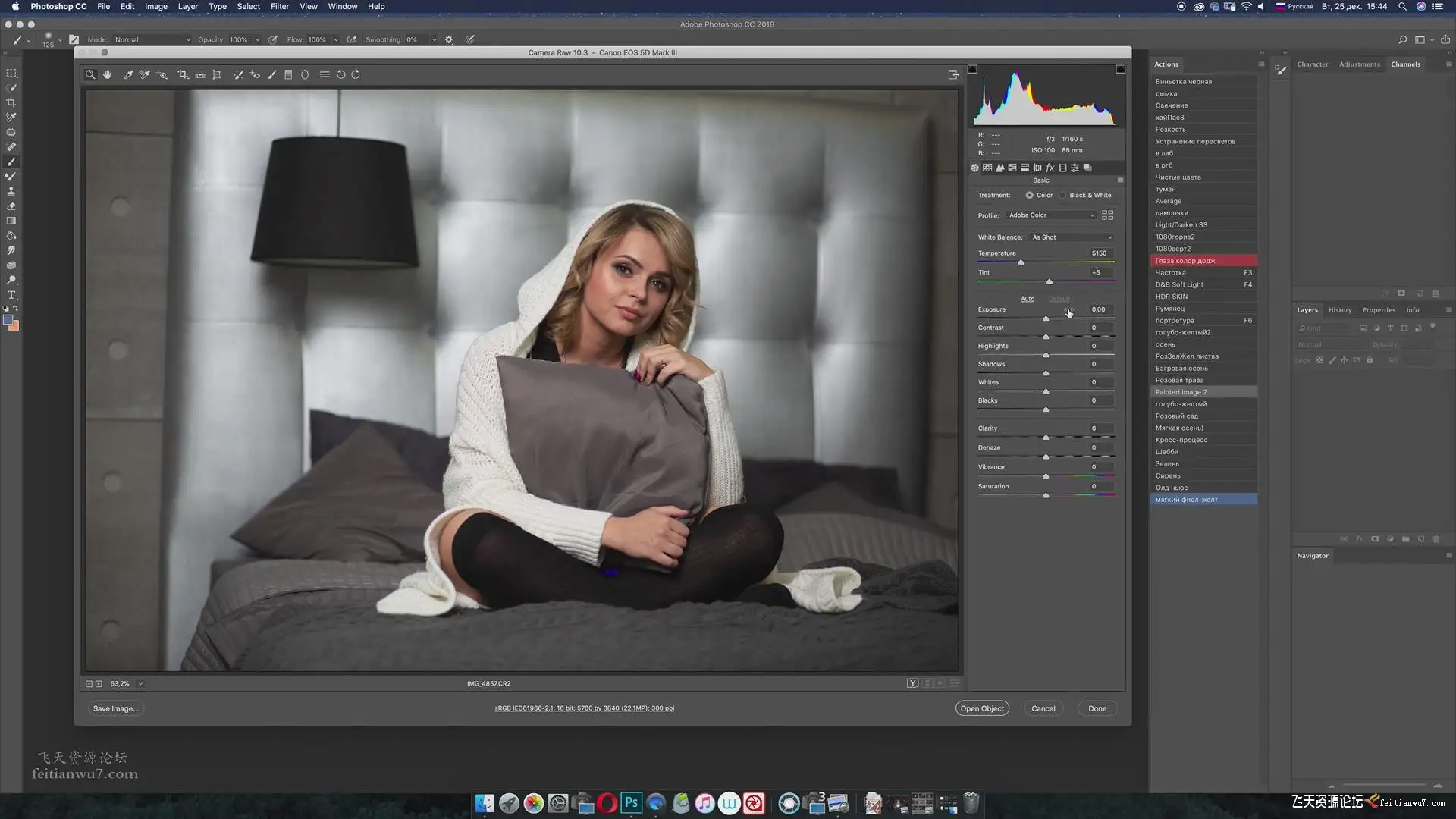This screenshot has width=1456, height=819.
Task: Select the Hand tool in Camera Raw
Action: point(107,74)
